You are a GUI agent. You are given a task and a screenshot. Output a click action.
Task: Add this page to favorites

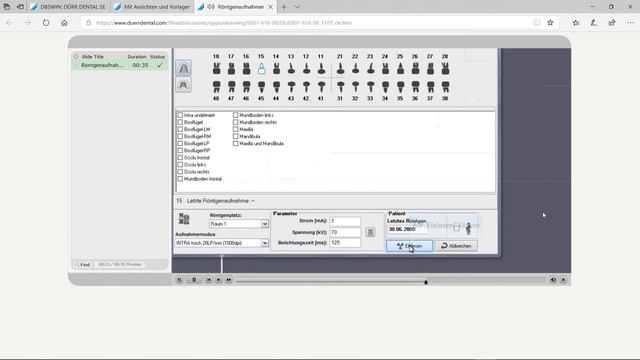coord(550,23)
